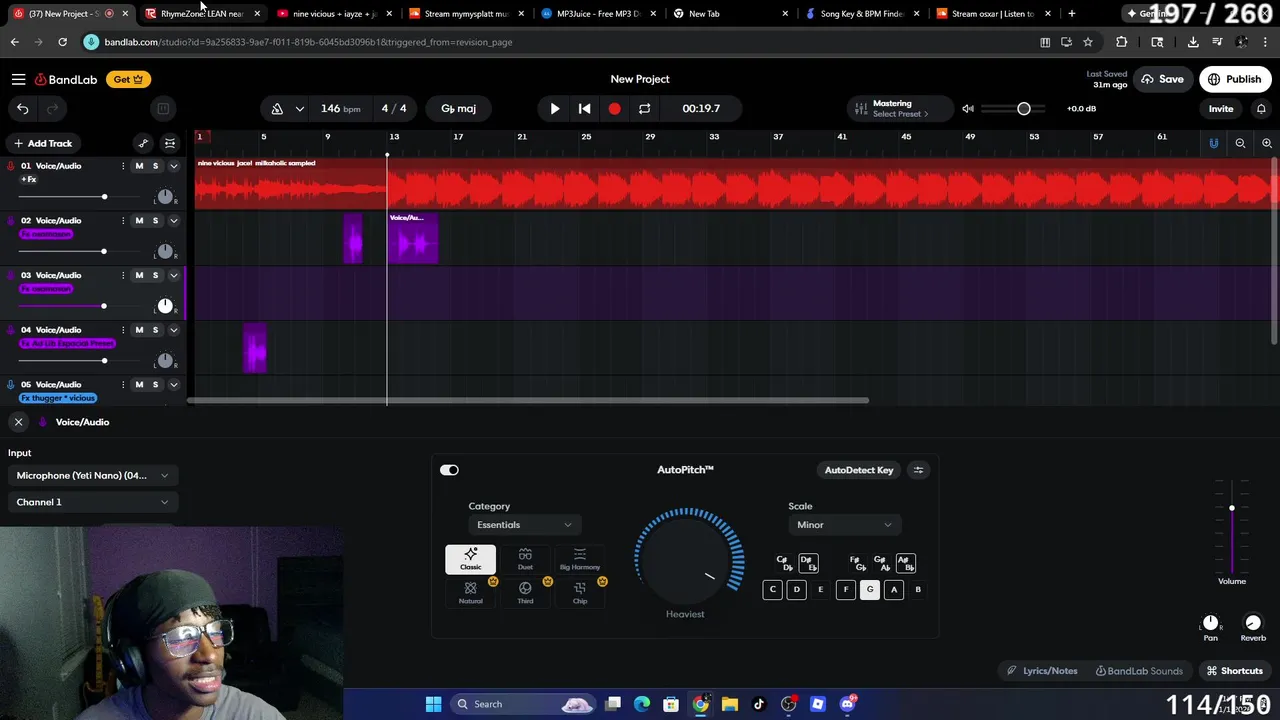Expand track 02 options chevron
Image resolution: width=1280 pixels, height=720 pixels.
pyautogui.click(x=173, y=220)
